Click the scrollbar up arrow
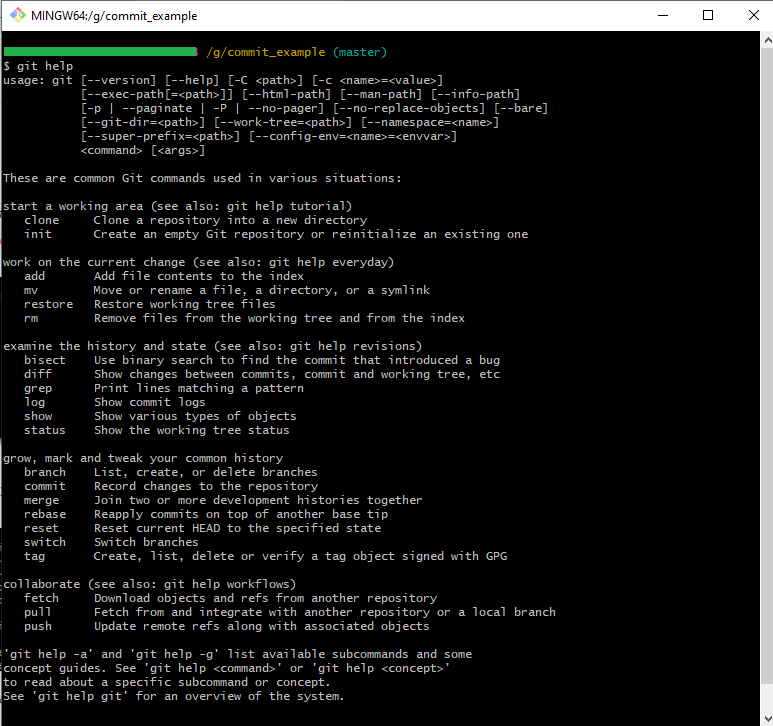 tap(767, 40)
